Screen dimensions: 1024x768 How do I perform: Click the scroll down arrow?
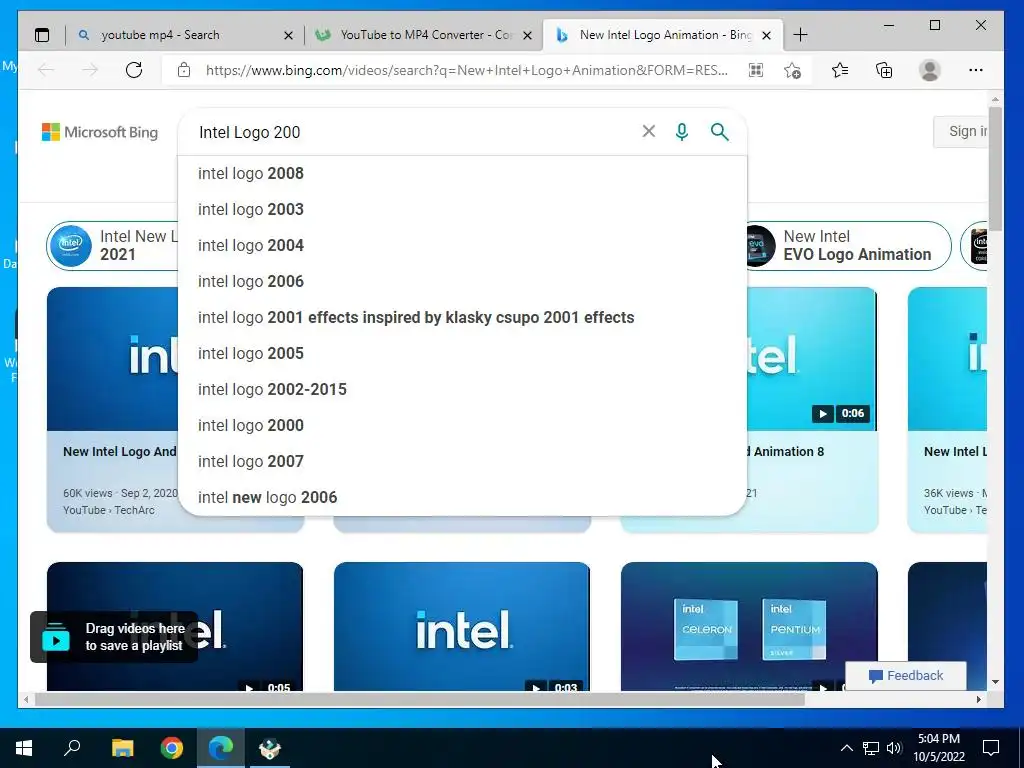click(x=995, y=682)
